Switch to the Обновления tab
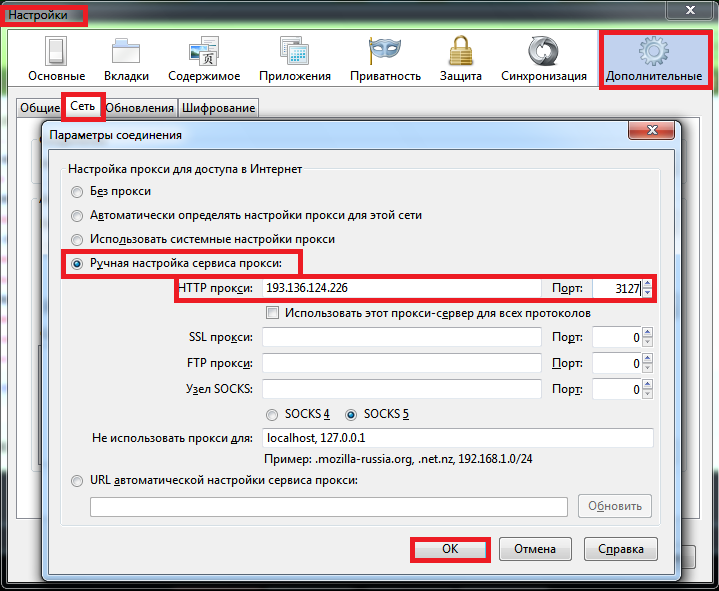The image size is (719, 591). [x=140, y=108]
